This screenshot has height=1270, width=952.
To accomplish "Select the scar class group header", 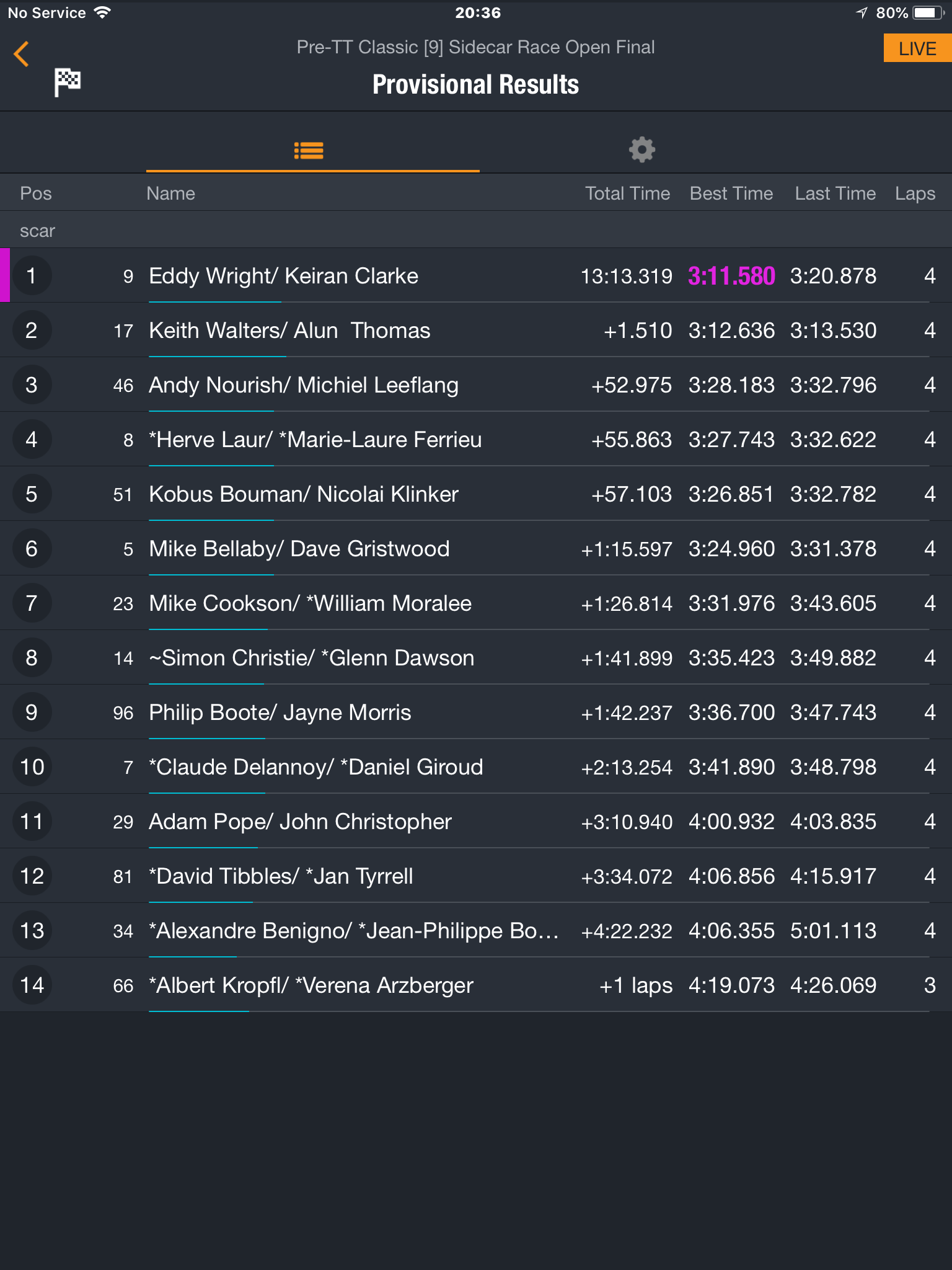I will pos(476,230).
